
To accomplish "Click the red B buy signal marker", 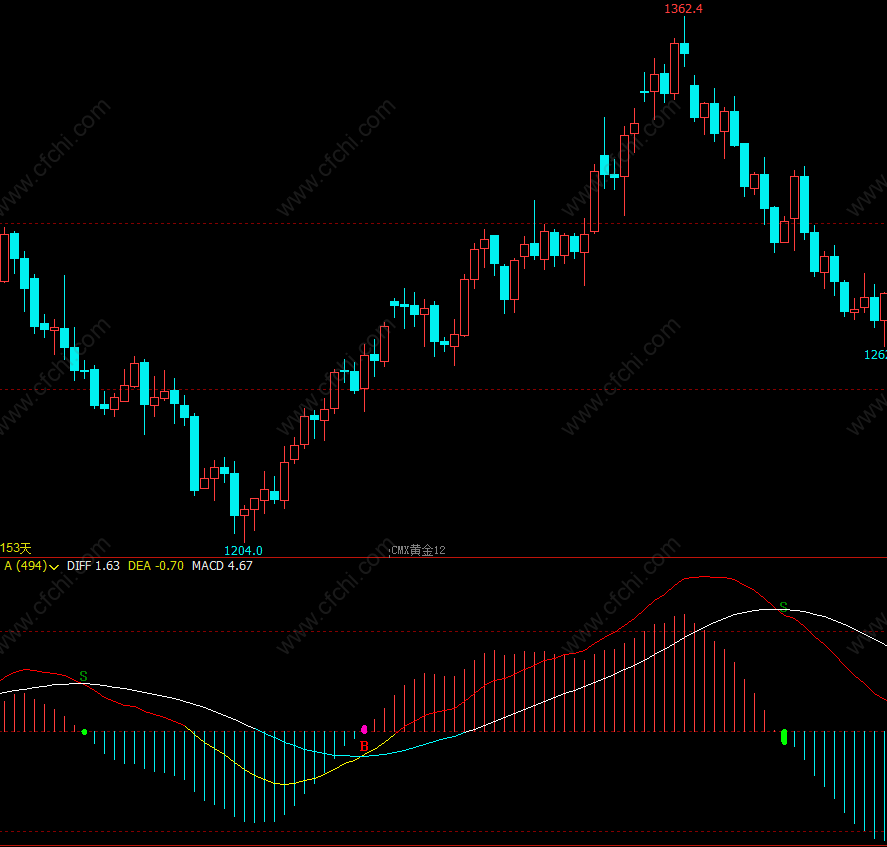I will (x=364, y=746).
